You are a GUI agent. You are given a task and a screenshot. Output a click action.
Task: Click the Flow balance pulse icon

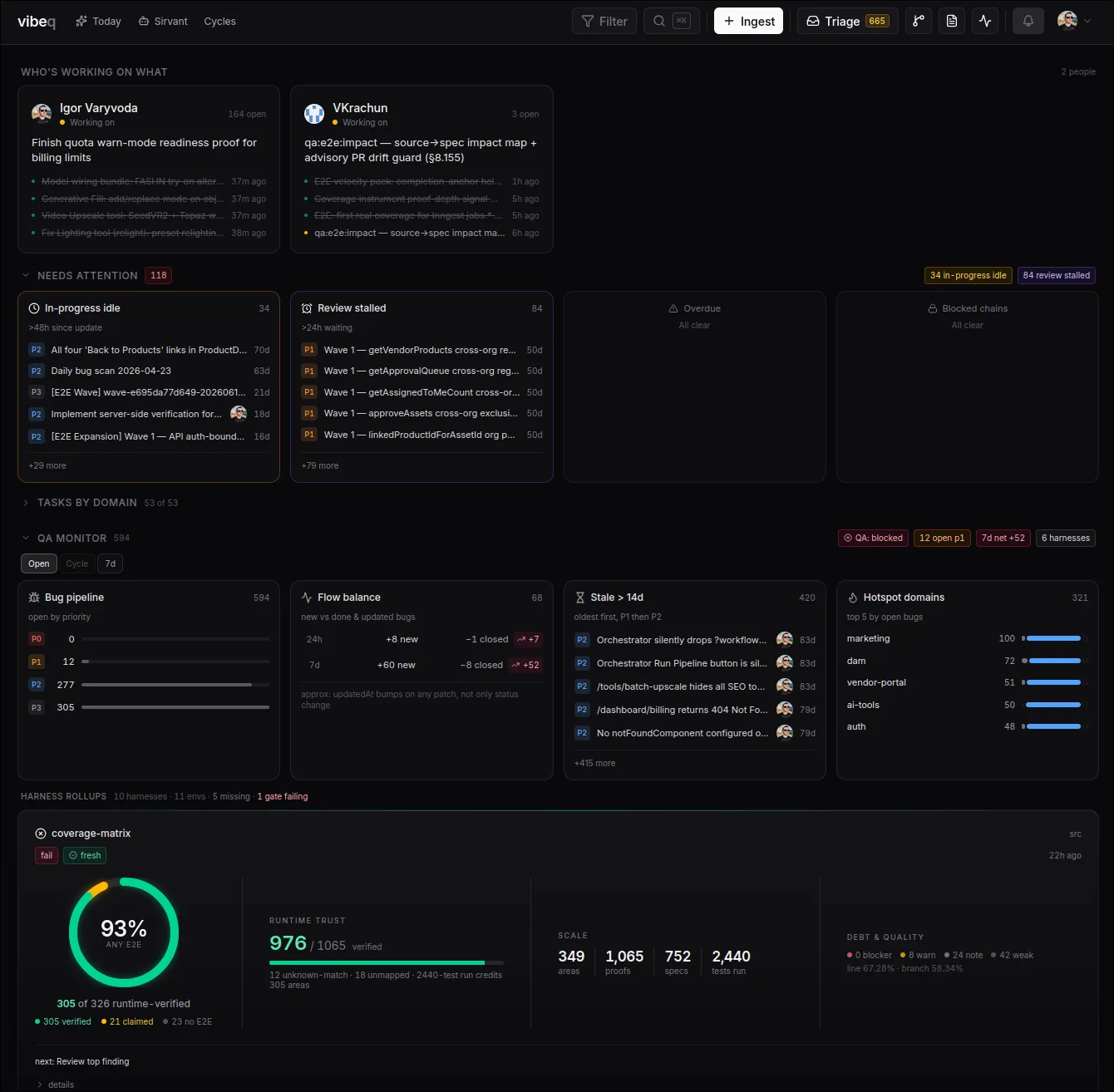click(x=307, y=598)
